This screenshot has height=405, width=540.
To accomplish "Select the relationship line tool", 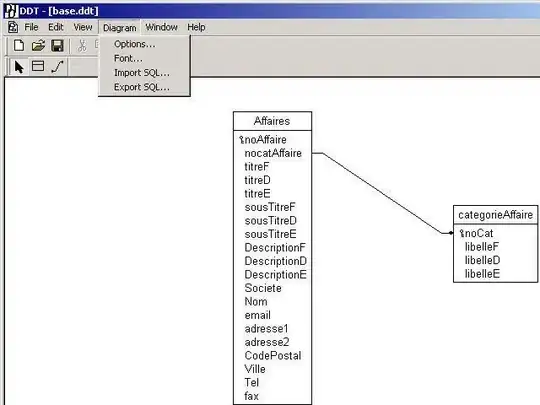I will coord(58,66).
